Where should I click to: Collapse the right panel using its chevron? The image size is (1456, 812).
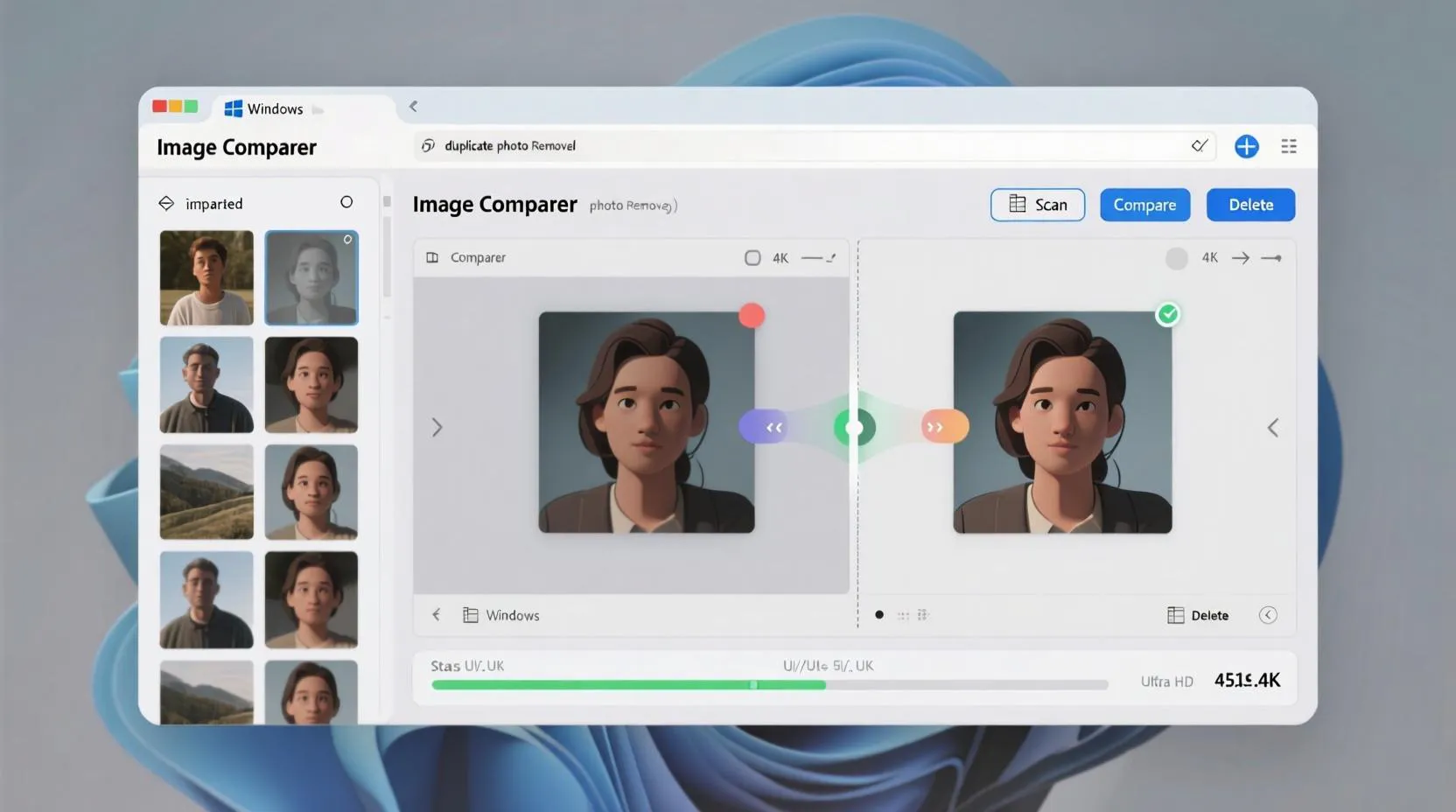[1273, 427]
